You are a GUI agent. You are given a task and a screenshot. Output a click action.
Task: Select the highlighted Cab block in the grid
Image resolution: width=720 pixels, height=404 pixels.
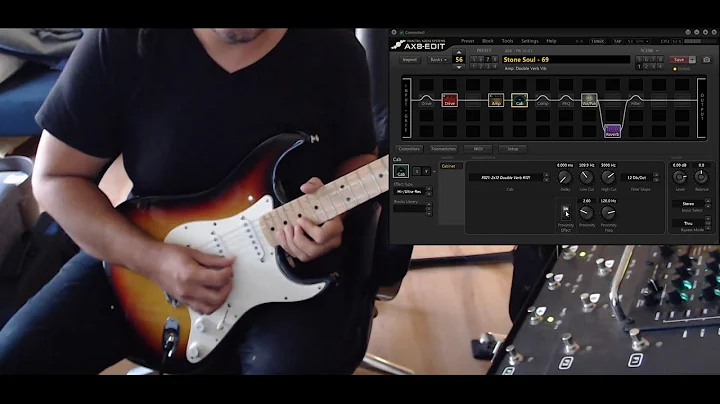tap(519, 100)
